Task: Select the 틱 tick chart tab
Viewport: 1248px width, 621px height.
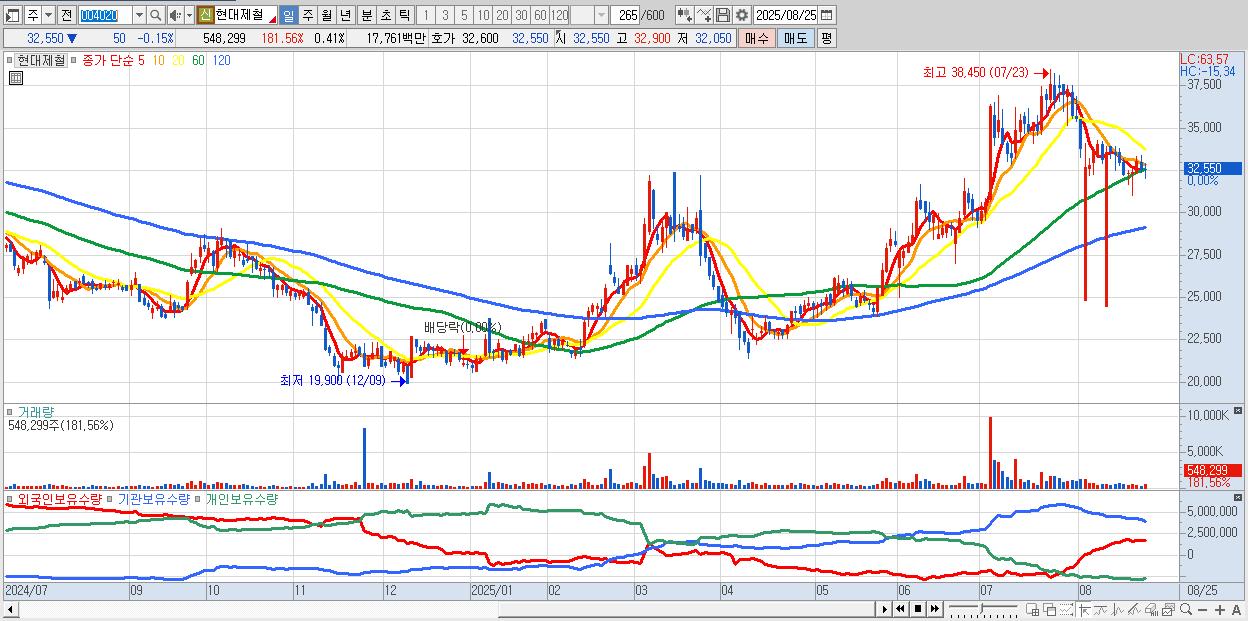Action: tap(404, 15)
